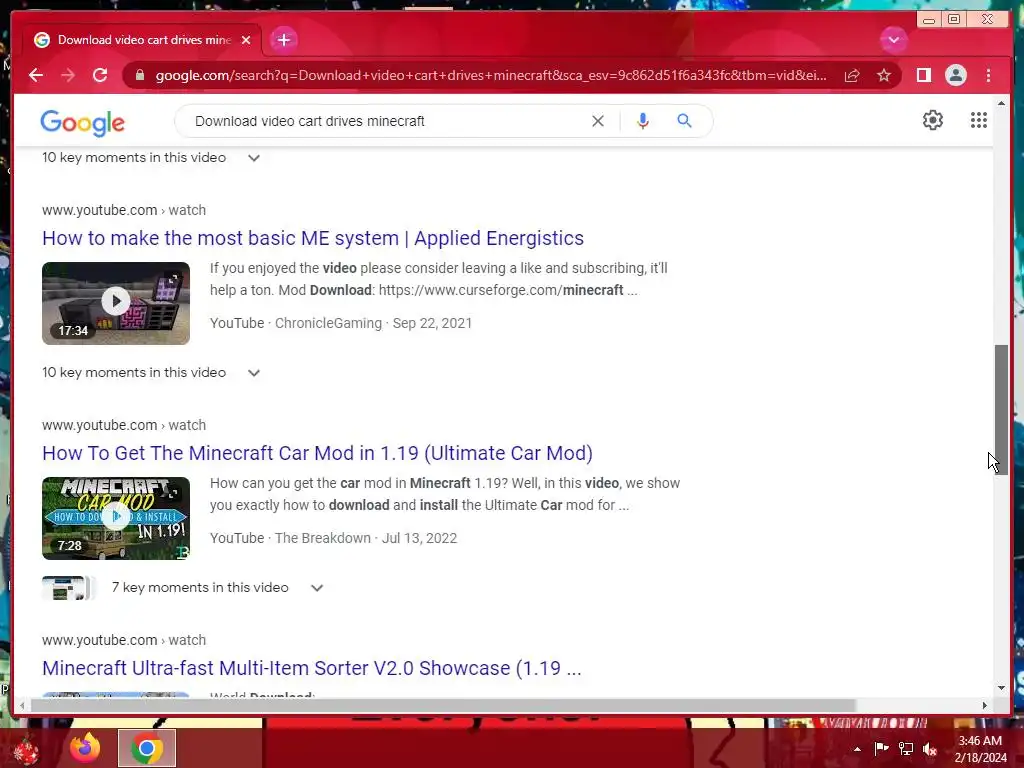Click the Google search text field

385,121
